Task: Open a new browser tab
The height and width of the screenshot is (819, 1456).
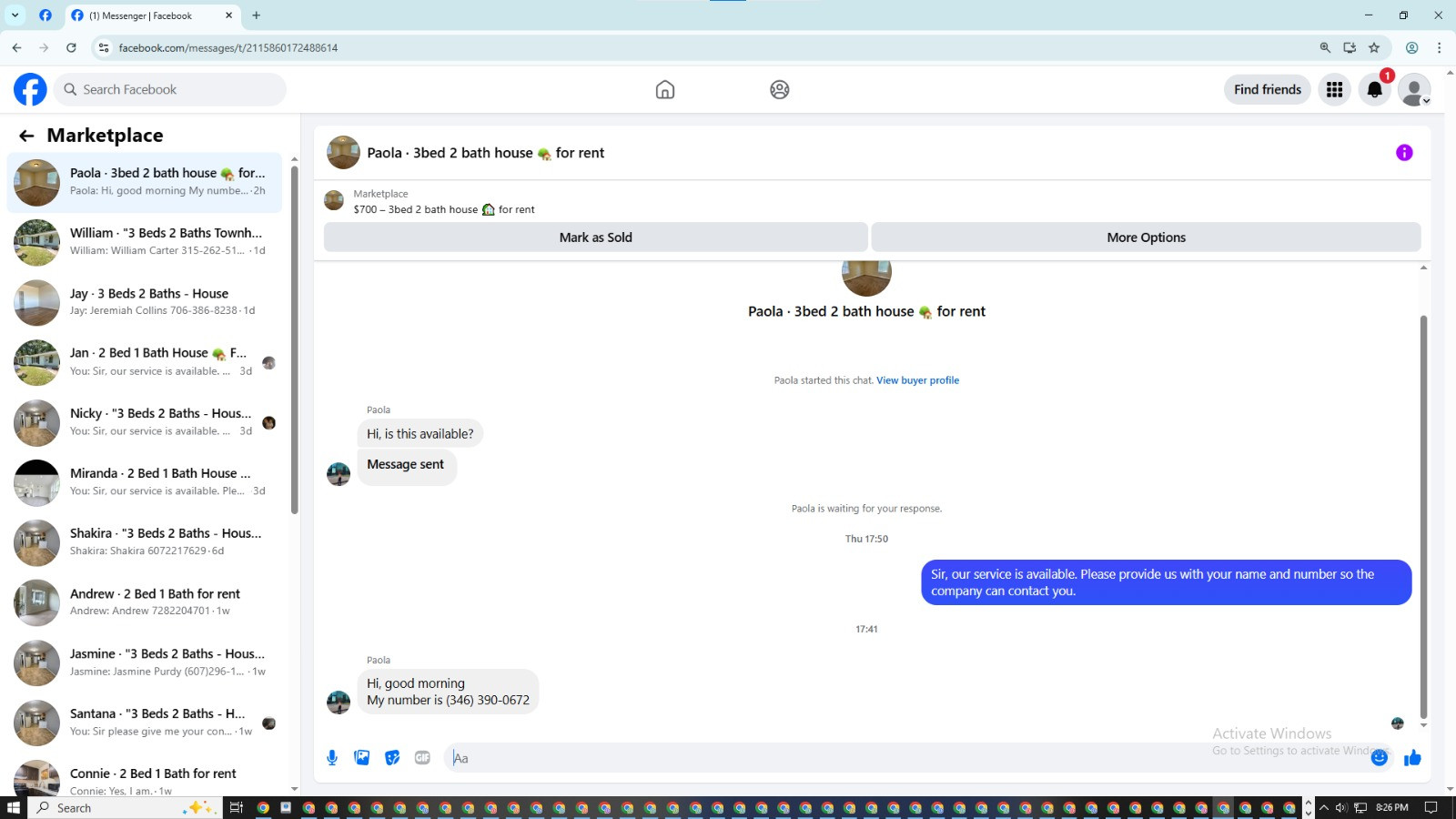Action: point(257,15)
